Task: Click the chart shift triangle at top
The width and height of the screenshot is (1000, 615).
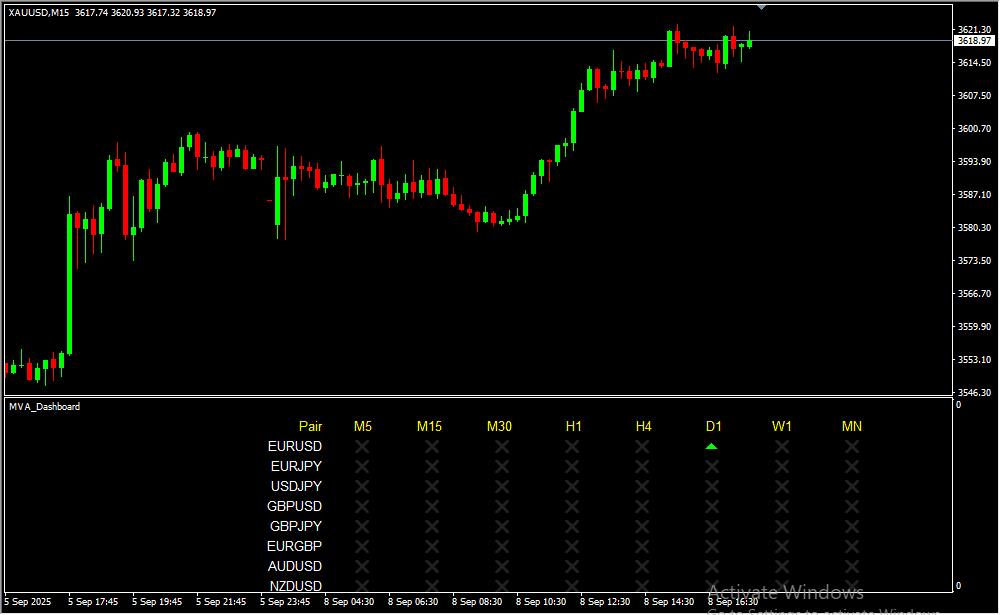Action: click(762, 6)
